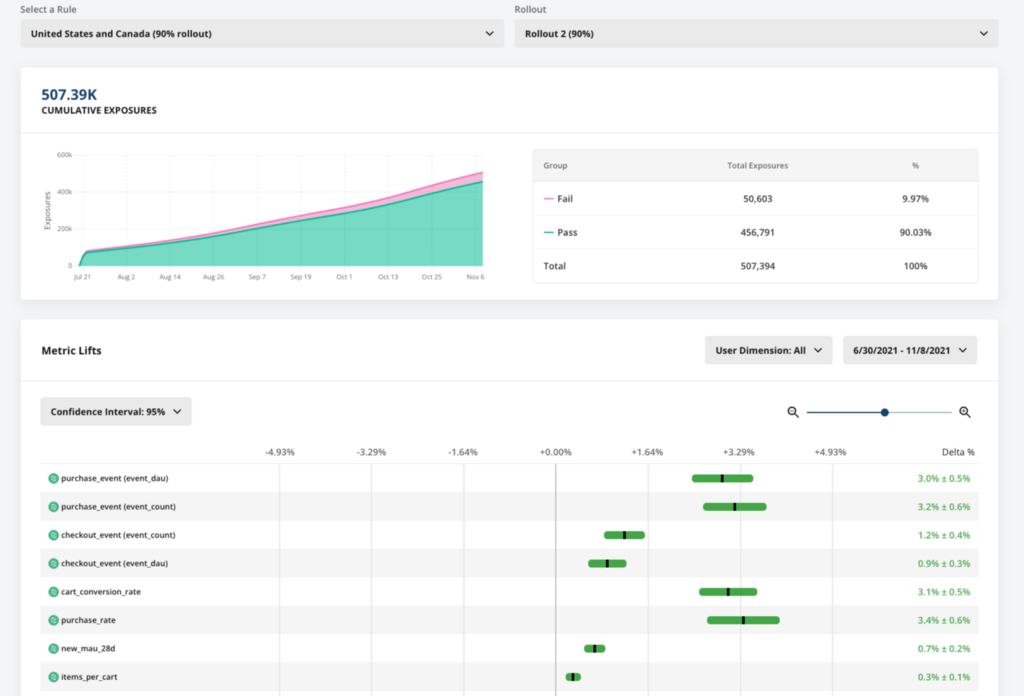Click the Fail group row label
Image resolution: width=1024 pixels, height=696 pixels.
pyautogui.click(x=565, y=198)
